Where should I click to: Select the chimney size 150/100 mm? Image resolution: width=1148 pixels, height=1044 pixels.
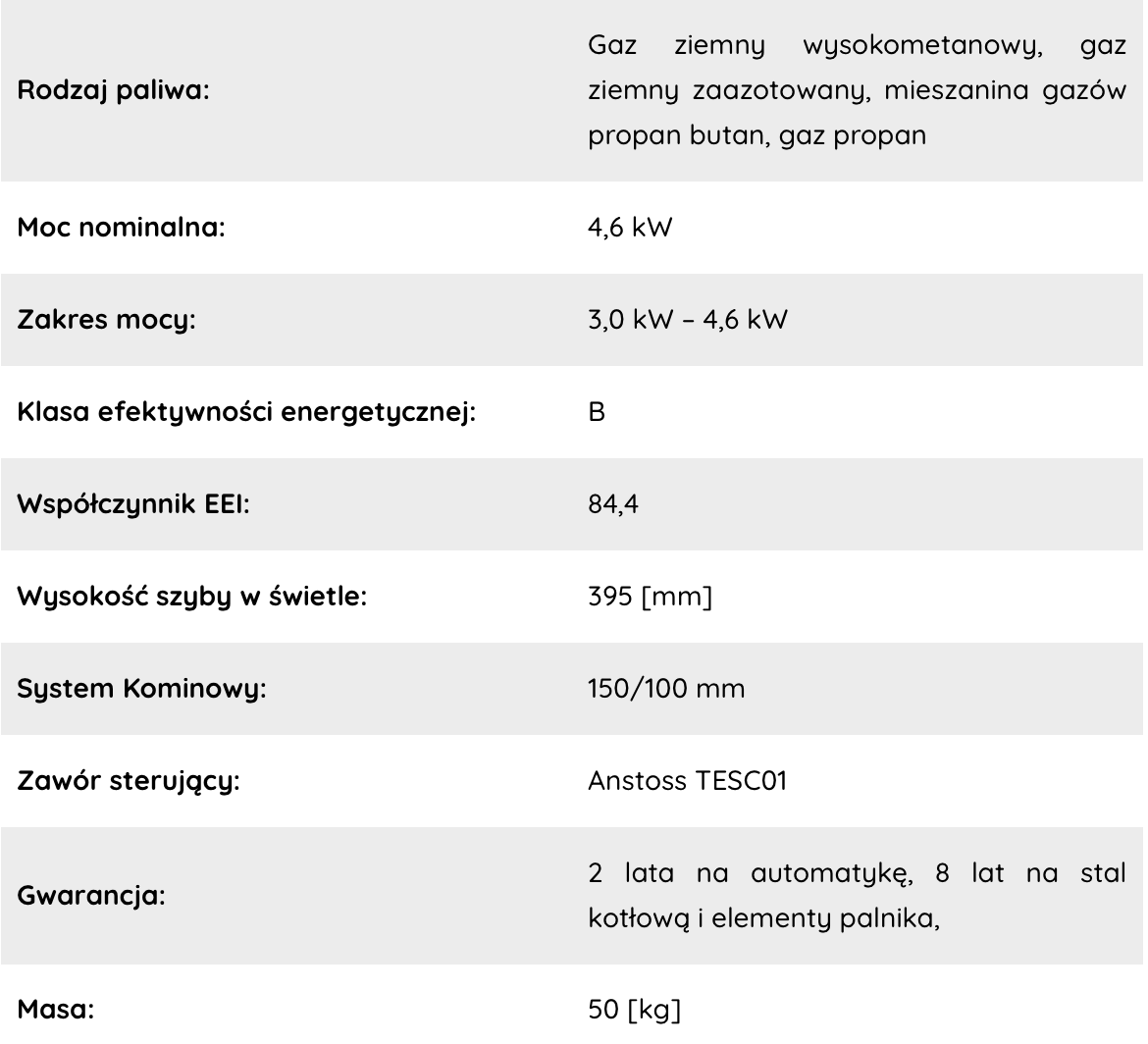pos(666,690)
